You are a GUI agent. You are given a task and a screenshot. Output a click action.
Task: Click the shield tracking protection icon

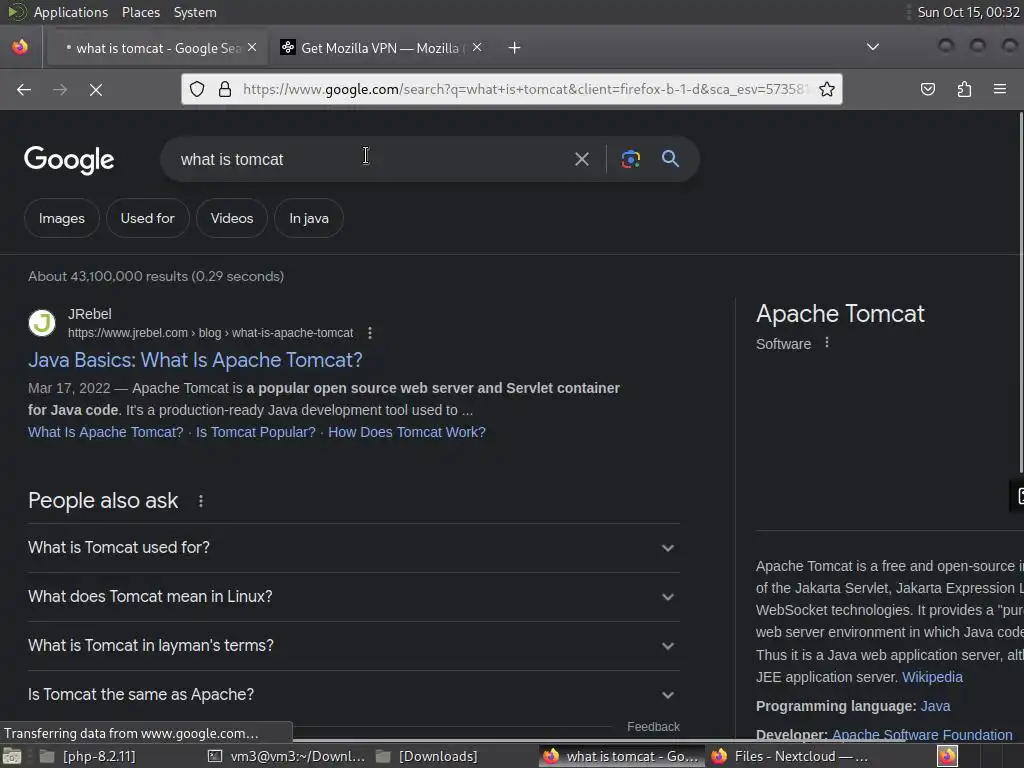pyautogui.click(x=197, y=89)
